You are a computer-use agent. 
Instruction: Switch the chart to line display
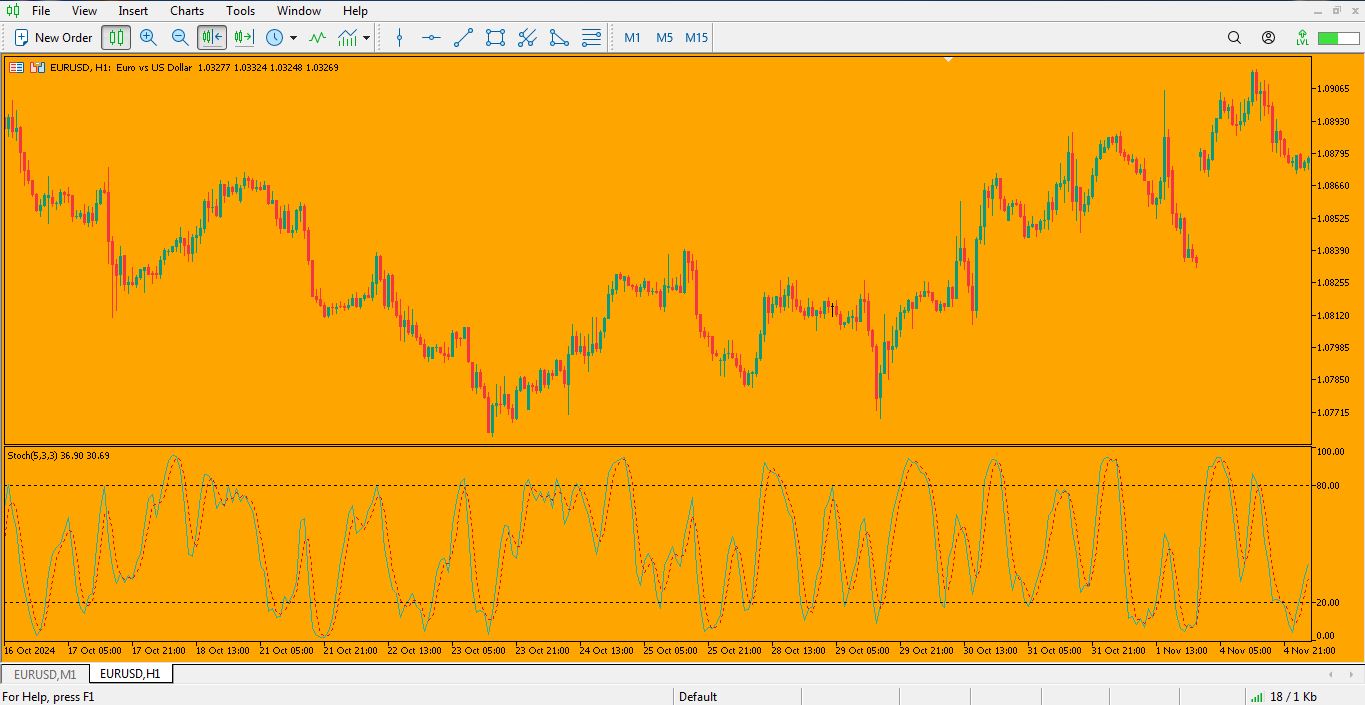(x=317, y=37)
